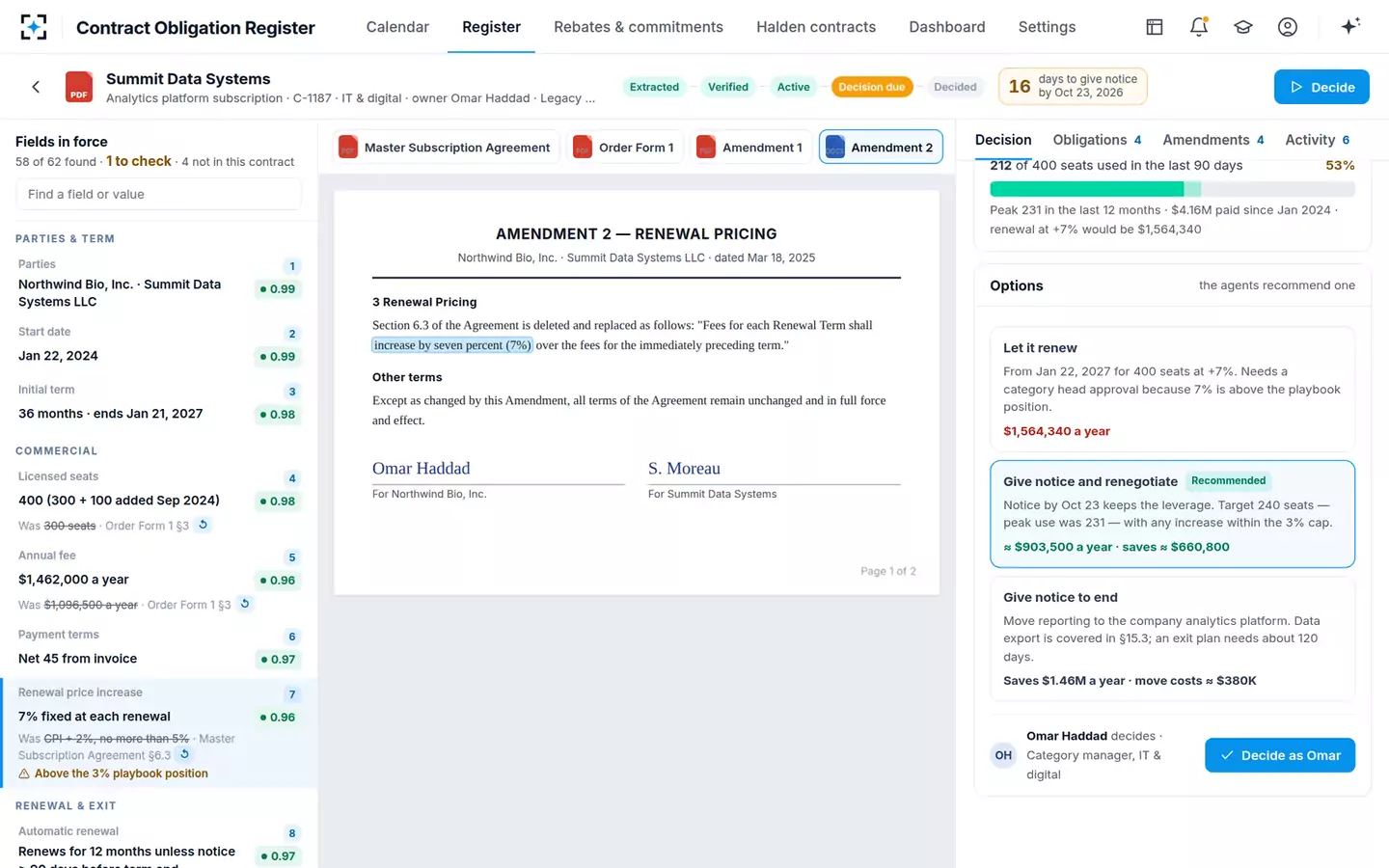Select the Let it renew option

point(1173,389)
